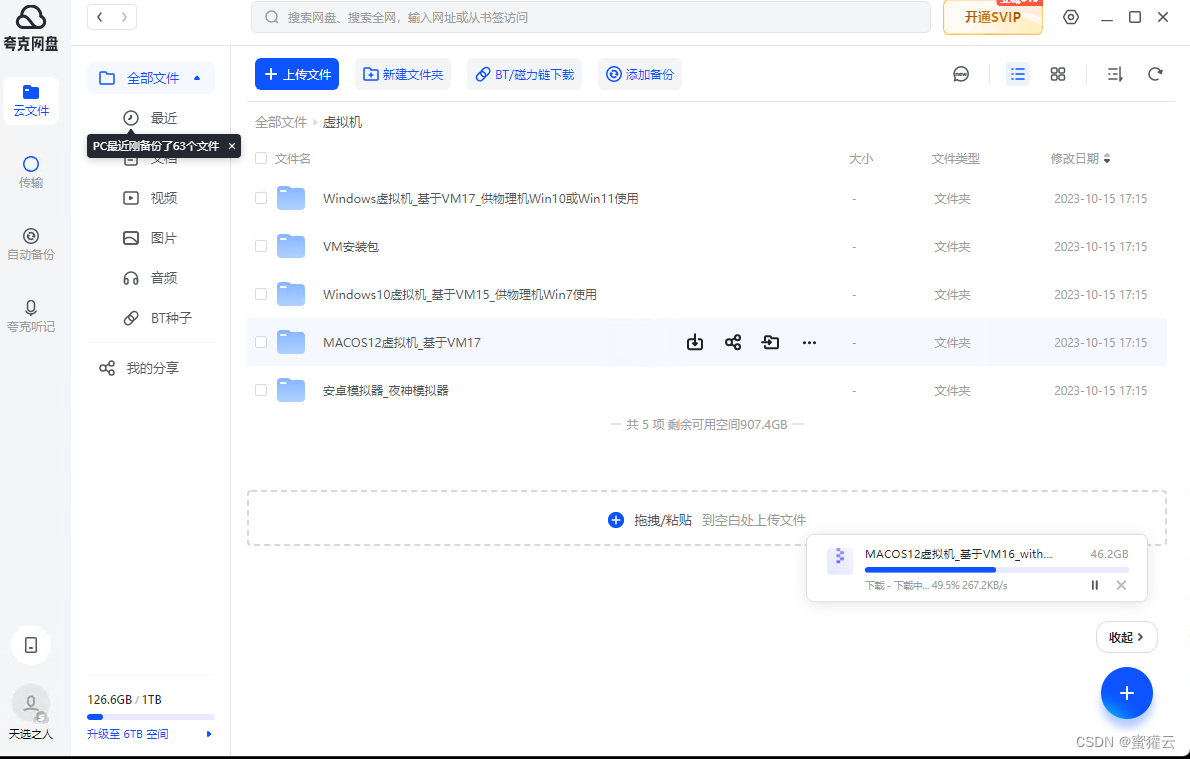Refresh the file list
The height and width of the screenshot is (759, 1190).
[x=1155, y=74]
